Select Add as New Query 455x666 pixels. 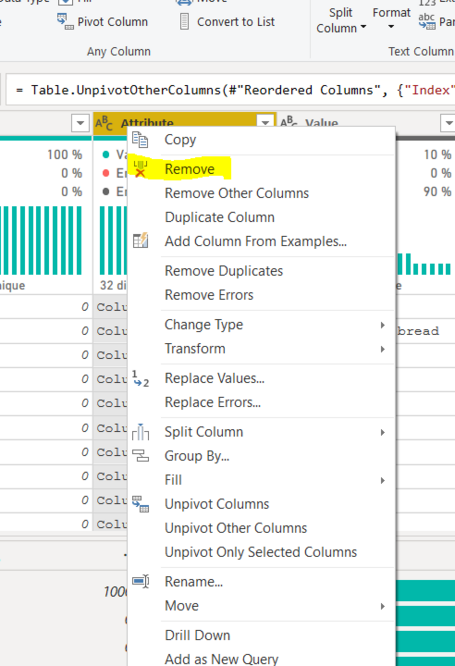[x=221, y=659]
